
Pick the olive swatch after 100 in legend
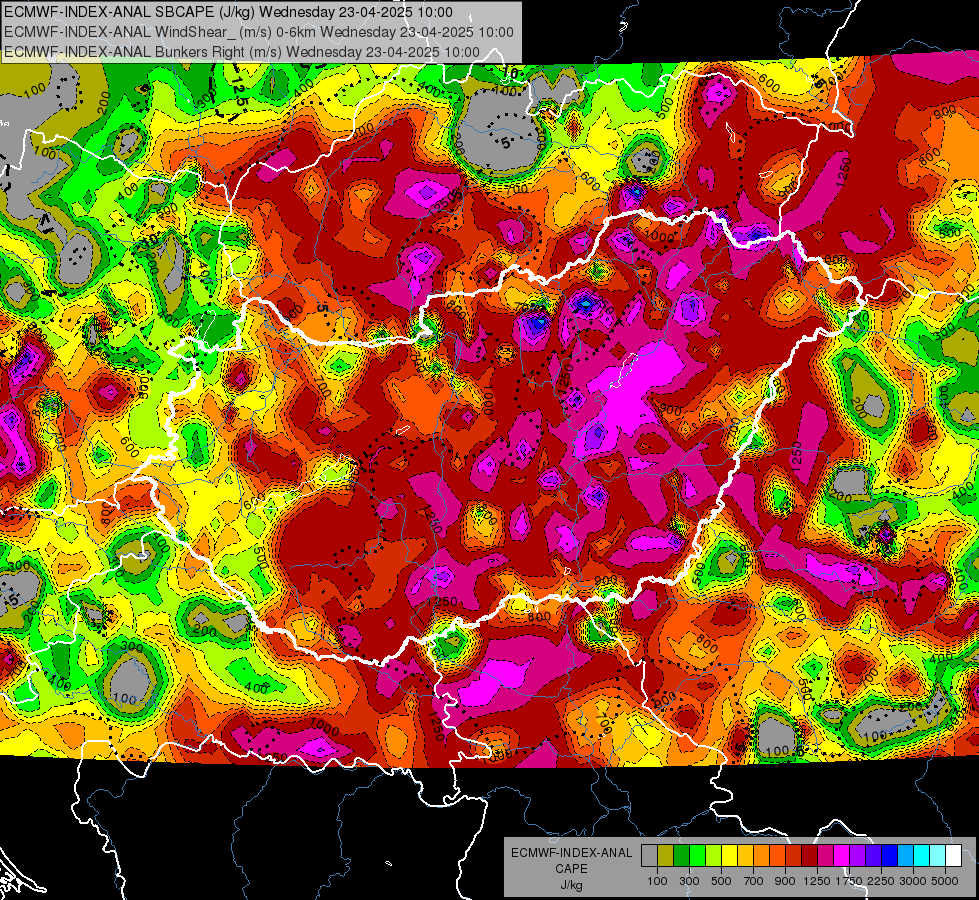[666, 855]
